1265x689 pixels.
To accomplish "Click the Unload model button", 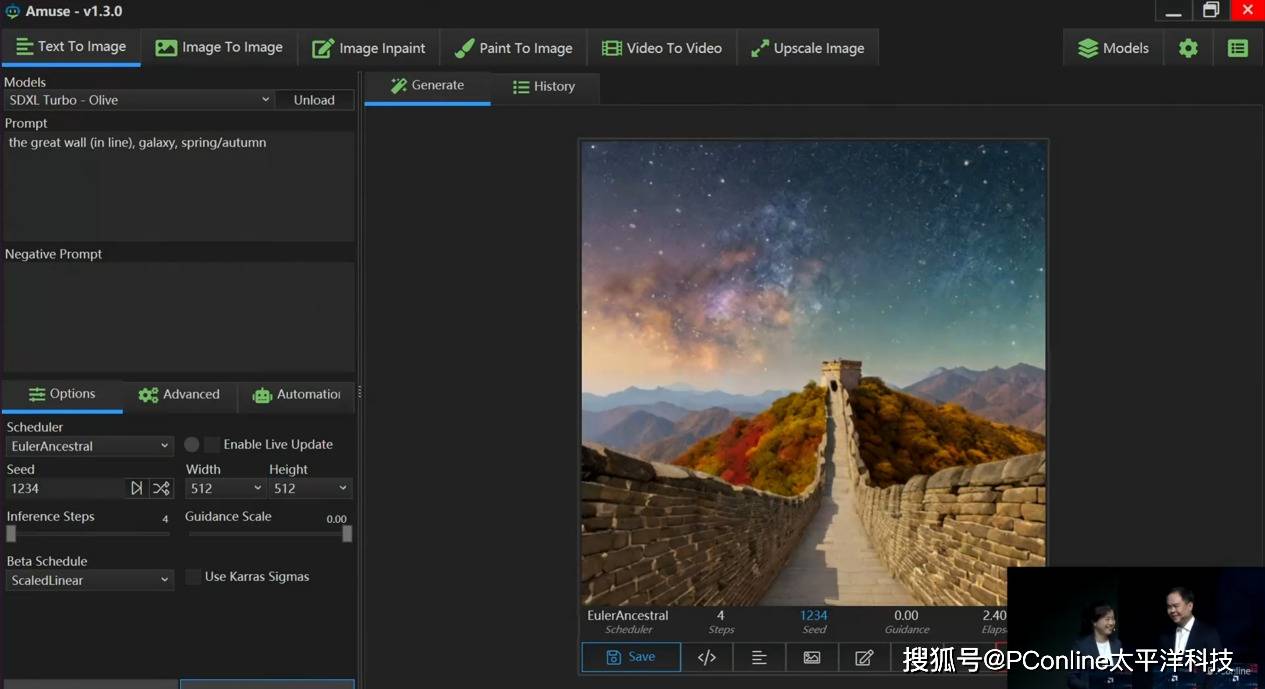I will tap(314, 100).
